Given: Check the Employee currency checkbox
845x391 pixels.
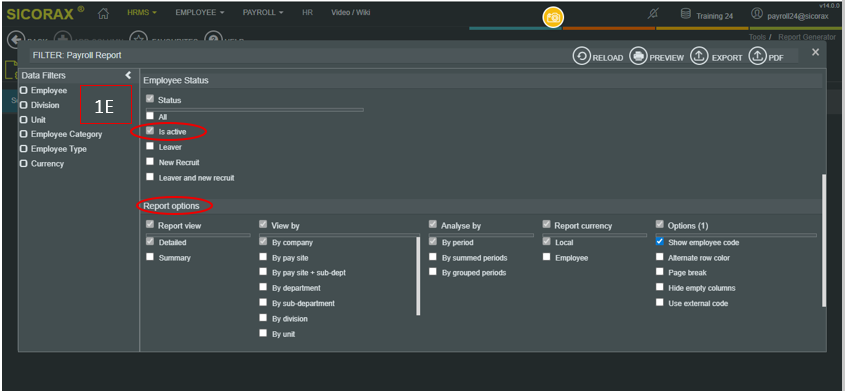Looking at the screenshot, I should pos(546,257).
